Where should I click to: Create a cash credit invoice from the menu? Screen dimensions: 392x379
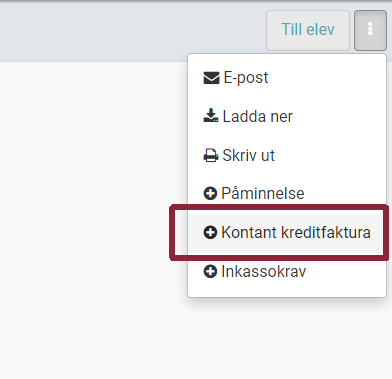pyautogui.click(x=287, y=232)
